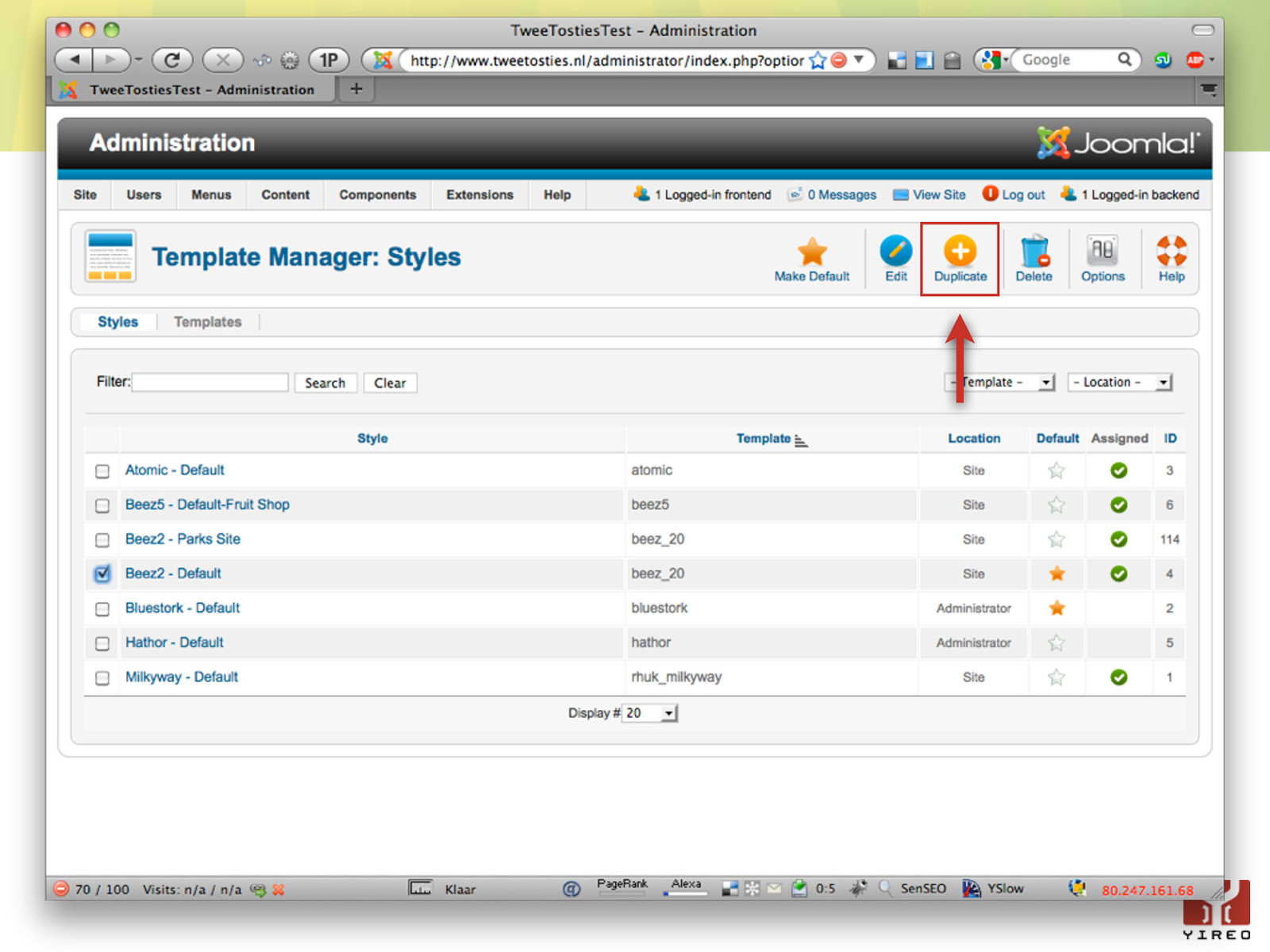Check the Bluestork - Default checkbox

(102, 608)
